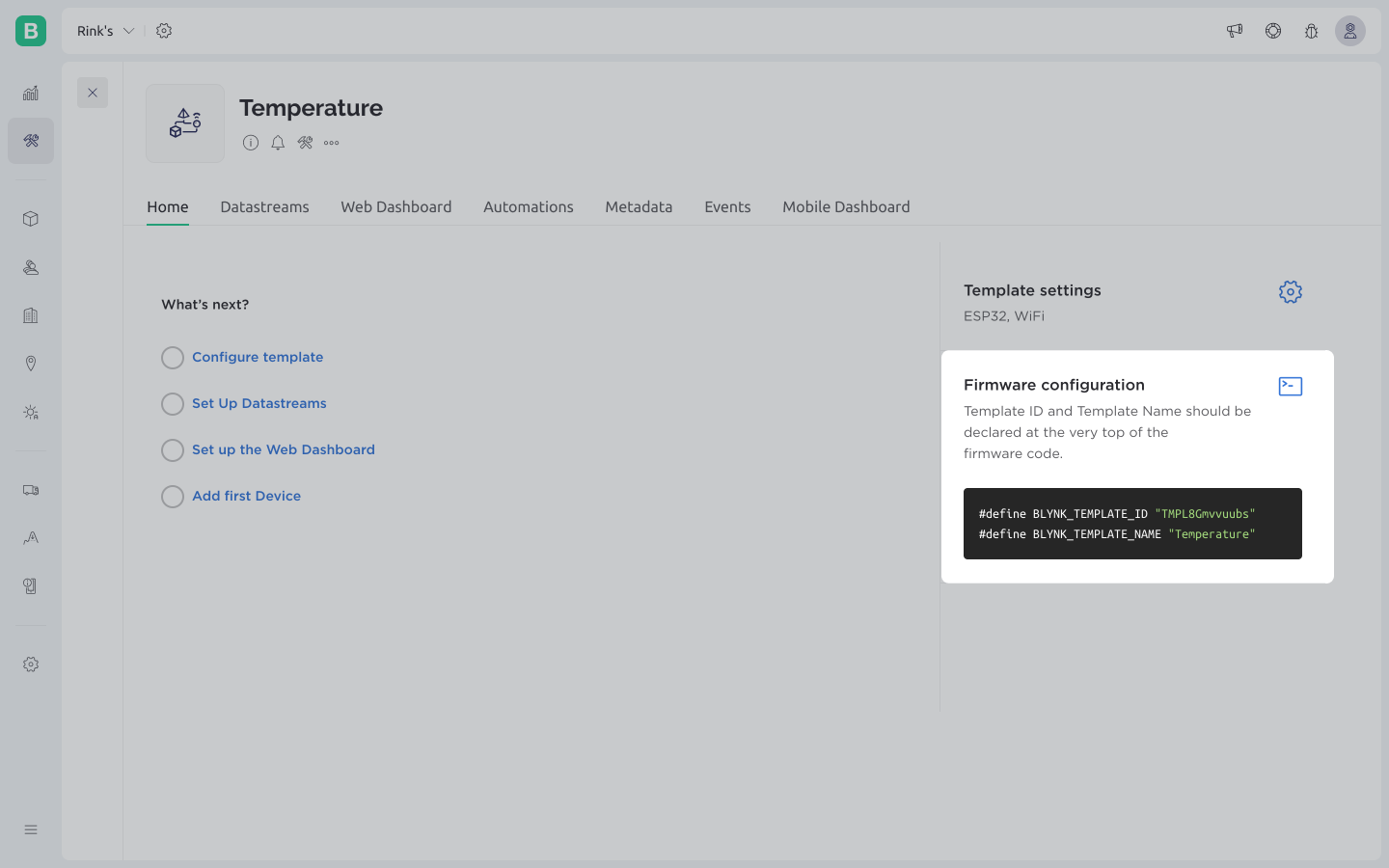Screen dimensions: 1389x868
Task: Click the Set up the Web Dashboard link
Action: coord(283,449)
